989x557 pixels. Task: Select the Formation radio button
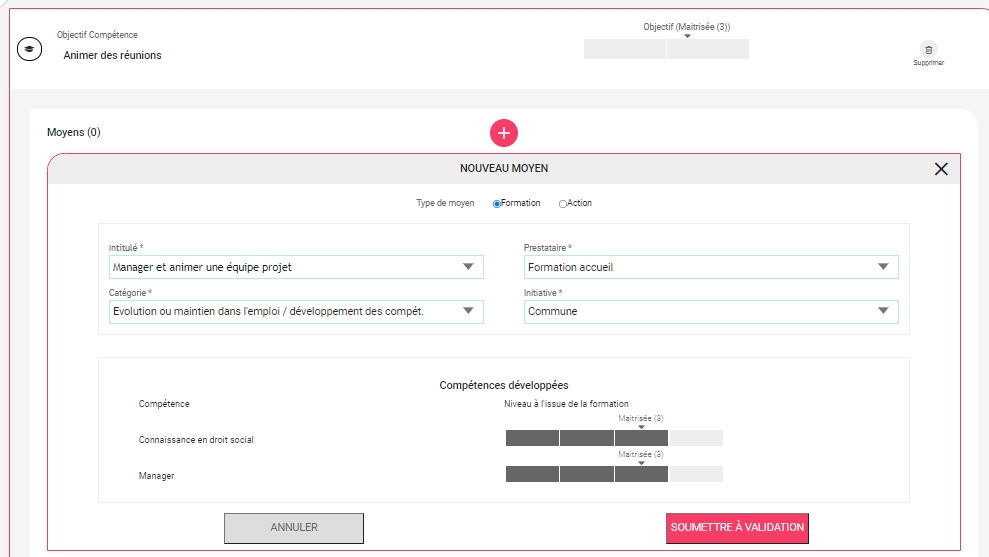(x=498, y=204)
